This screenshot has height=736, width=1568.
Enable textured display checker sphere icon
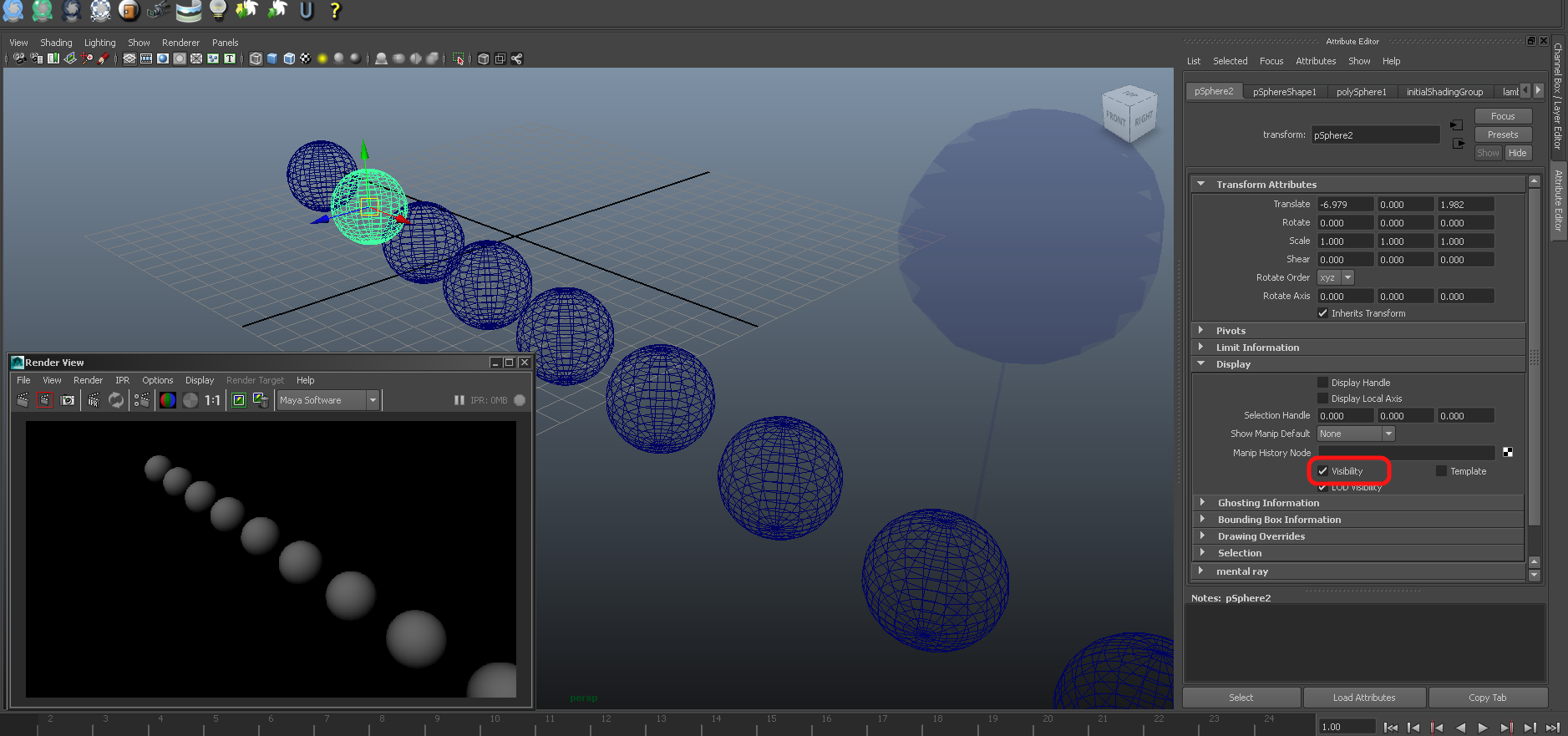pos(306,58)
